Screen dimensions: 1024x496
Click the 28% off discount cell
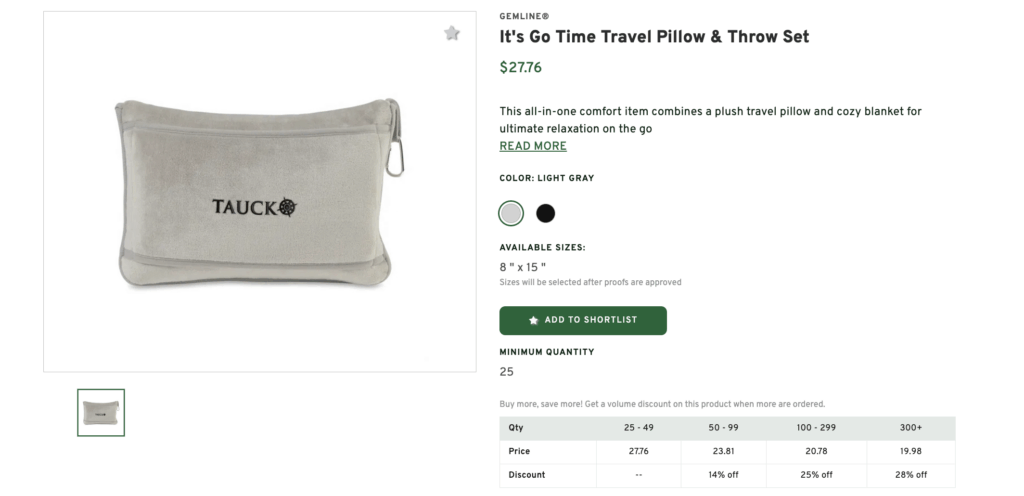tap(911, 475)
